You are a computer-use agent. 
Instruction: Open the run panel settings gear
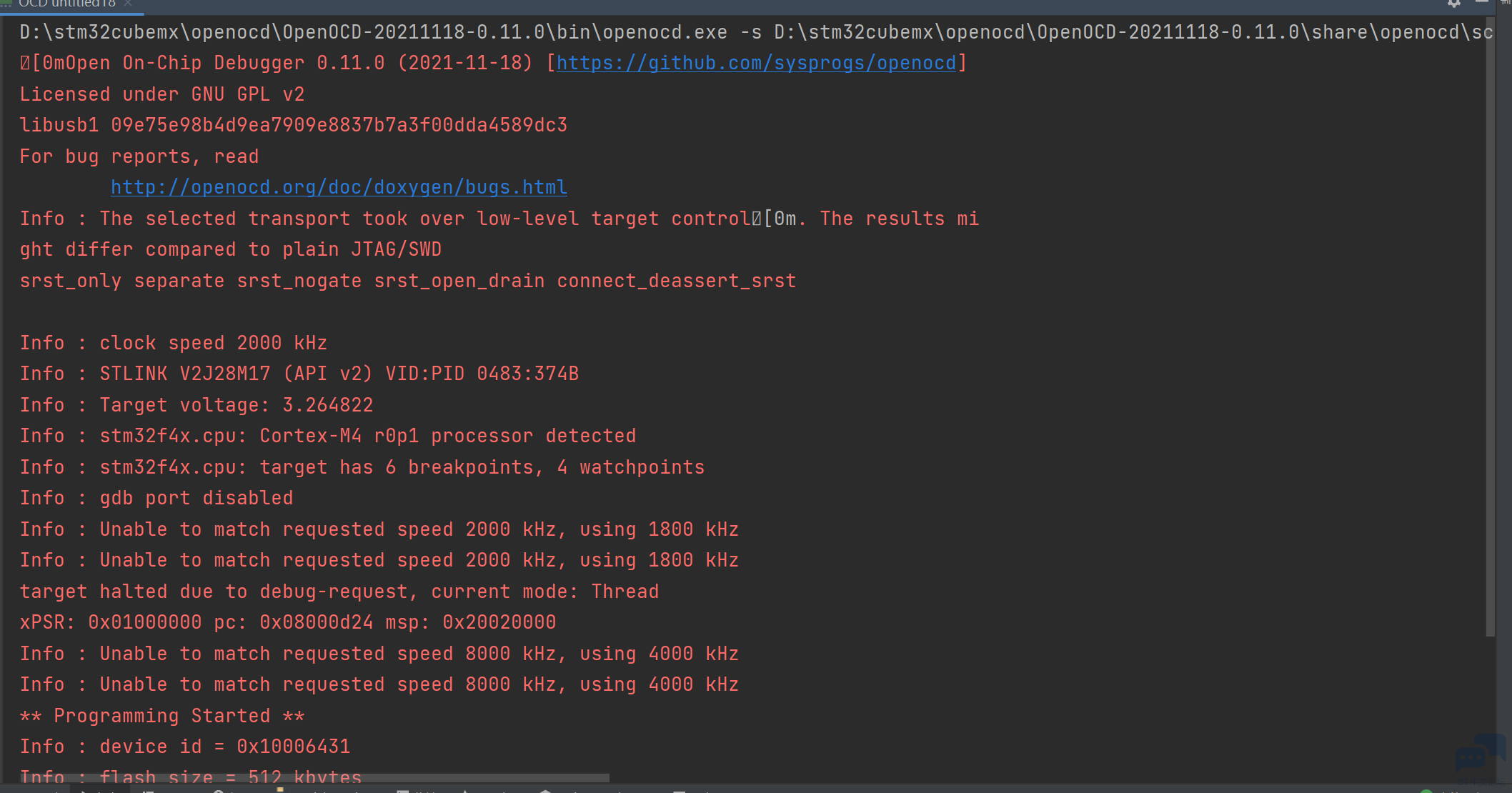(x=1453, y=4)
